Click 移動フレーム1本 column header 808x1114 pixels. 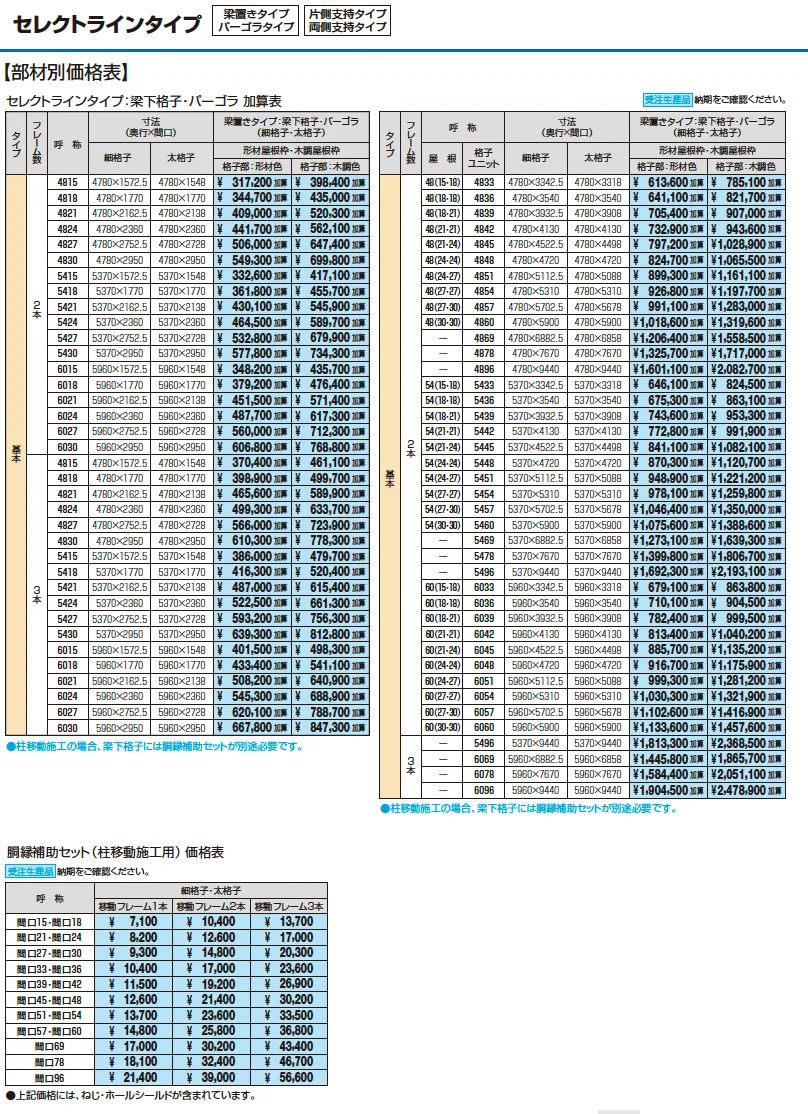(134, 907)
